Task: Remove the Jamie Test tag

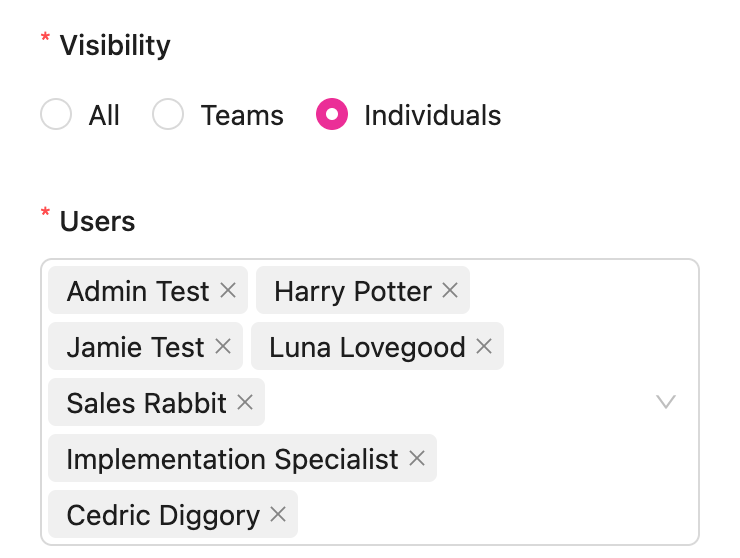Action: point(223,347)
